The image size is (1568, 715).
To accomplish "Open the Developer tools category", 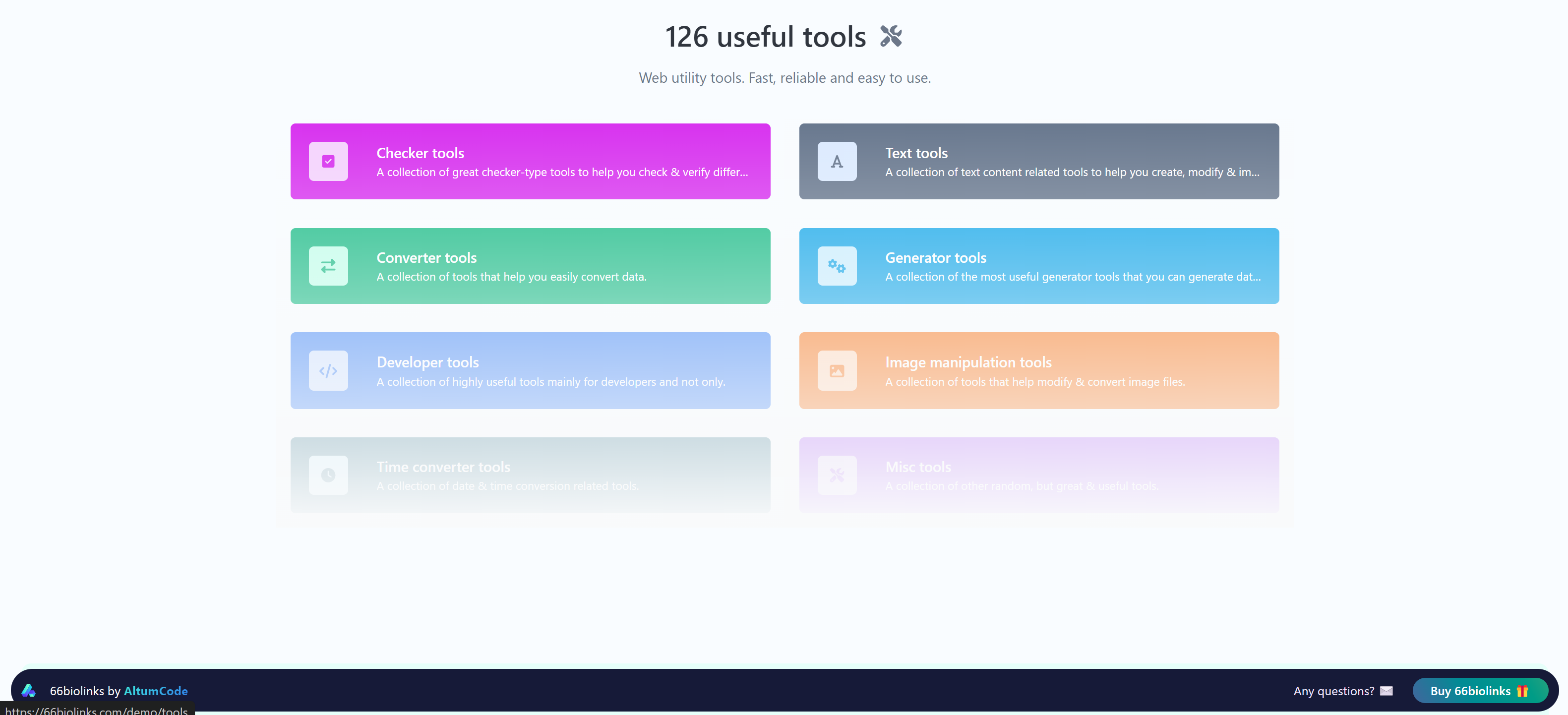I will pyautogui.click(x=530, y=370).
